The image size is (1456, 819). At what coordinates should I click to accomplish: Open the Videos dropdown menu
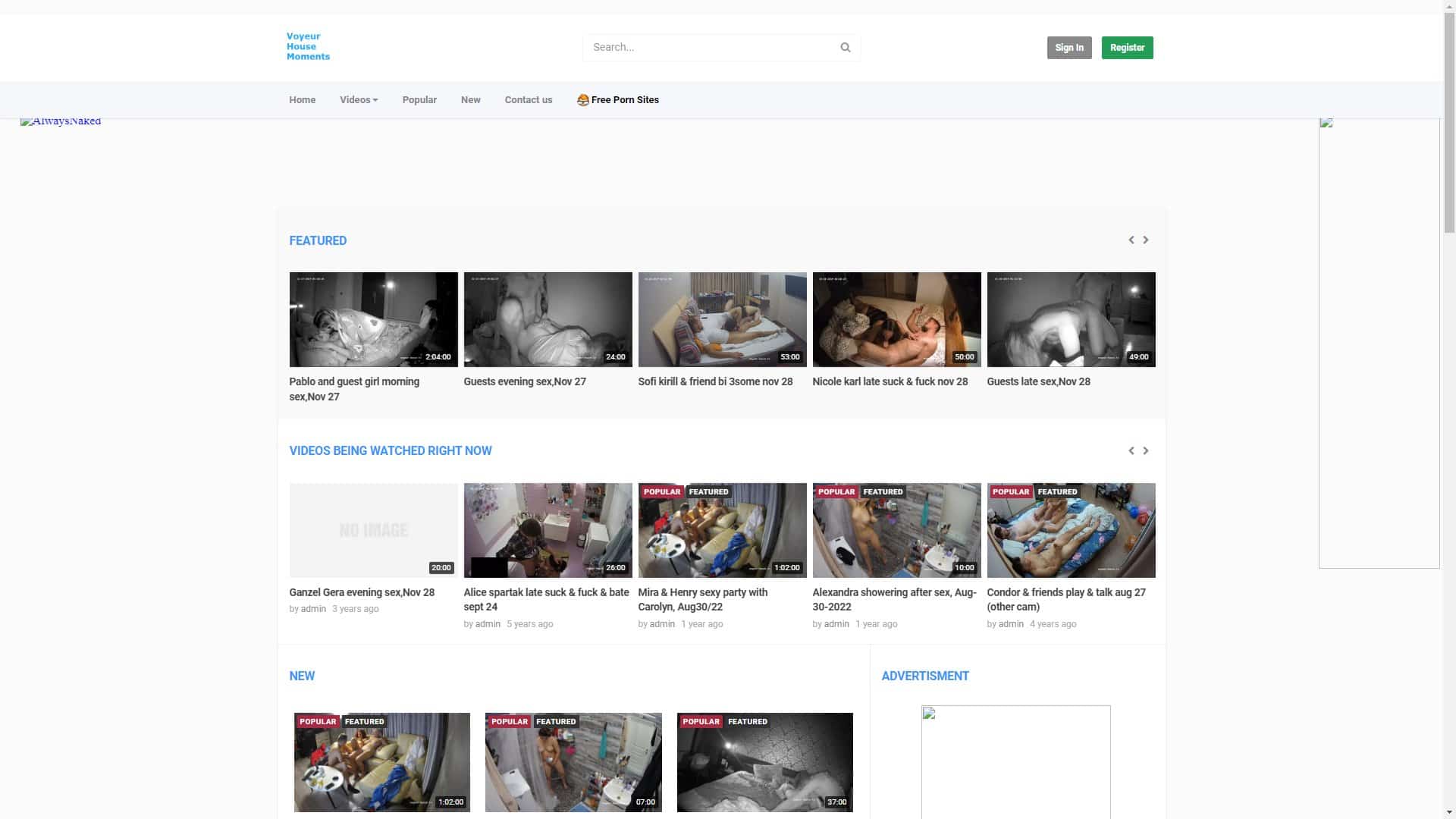358,99
